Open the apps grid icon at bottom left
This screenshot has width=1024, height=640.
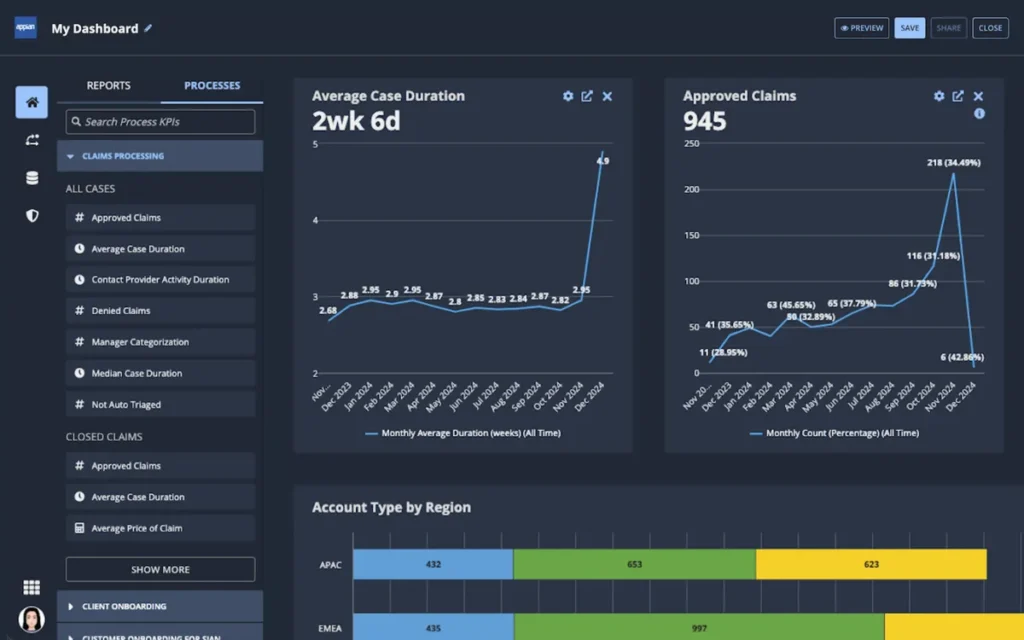click(31, 588)
